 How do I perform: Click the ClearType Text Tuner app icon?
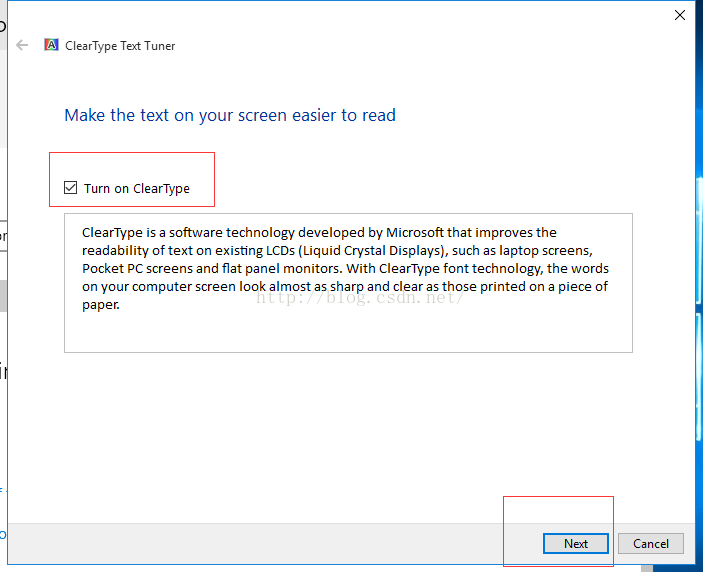(x=51, y=45)
